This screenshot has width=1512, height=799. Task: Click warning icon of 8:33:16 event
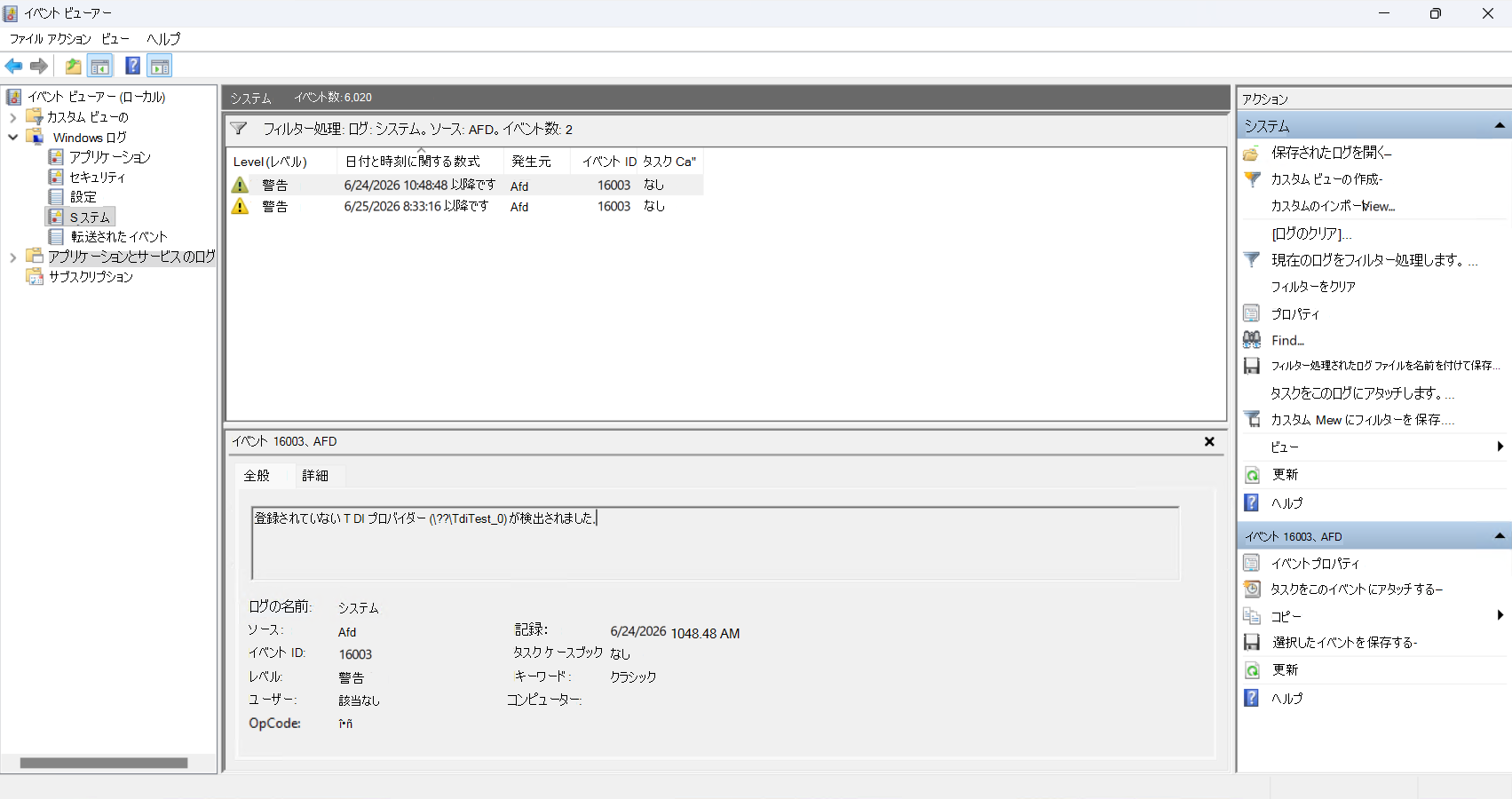coord(240,206)
